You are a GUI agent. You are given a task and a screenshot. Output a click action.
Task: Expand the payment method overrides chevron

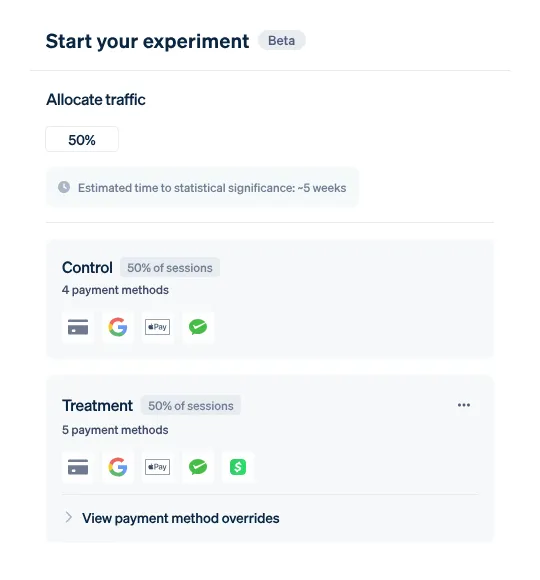pyautogui.click(x=68, y=517)
